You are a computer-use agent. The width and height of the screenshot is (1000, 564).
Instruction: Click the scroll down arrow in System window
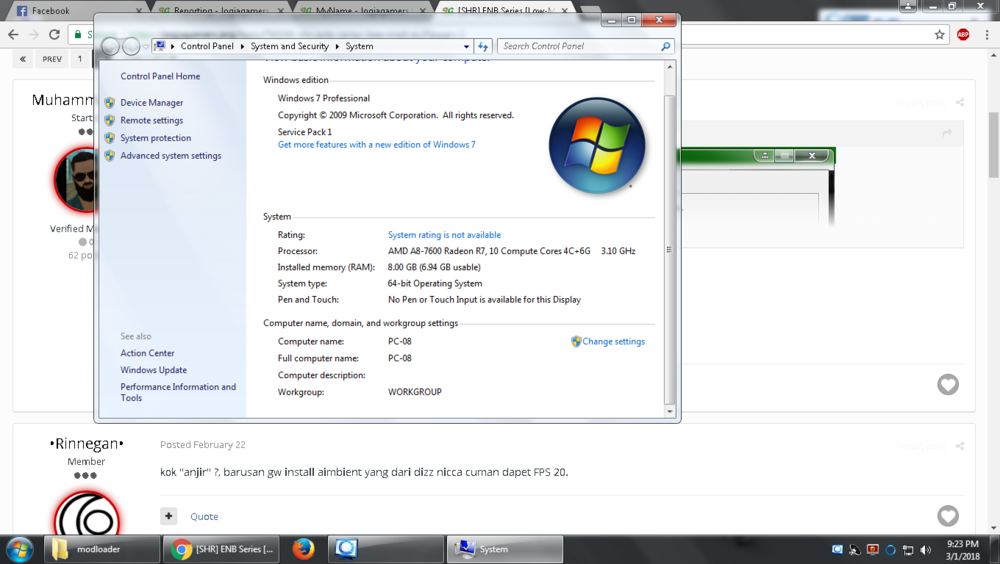click(670, 412)
